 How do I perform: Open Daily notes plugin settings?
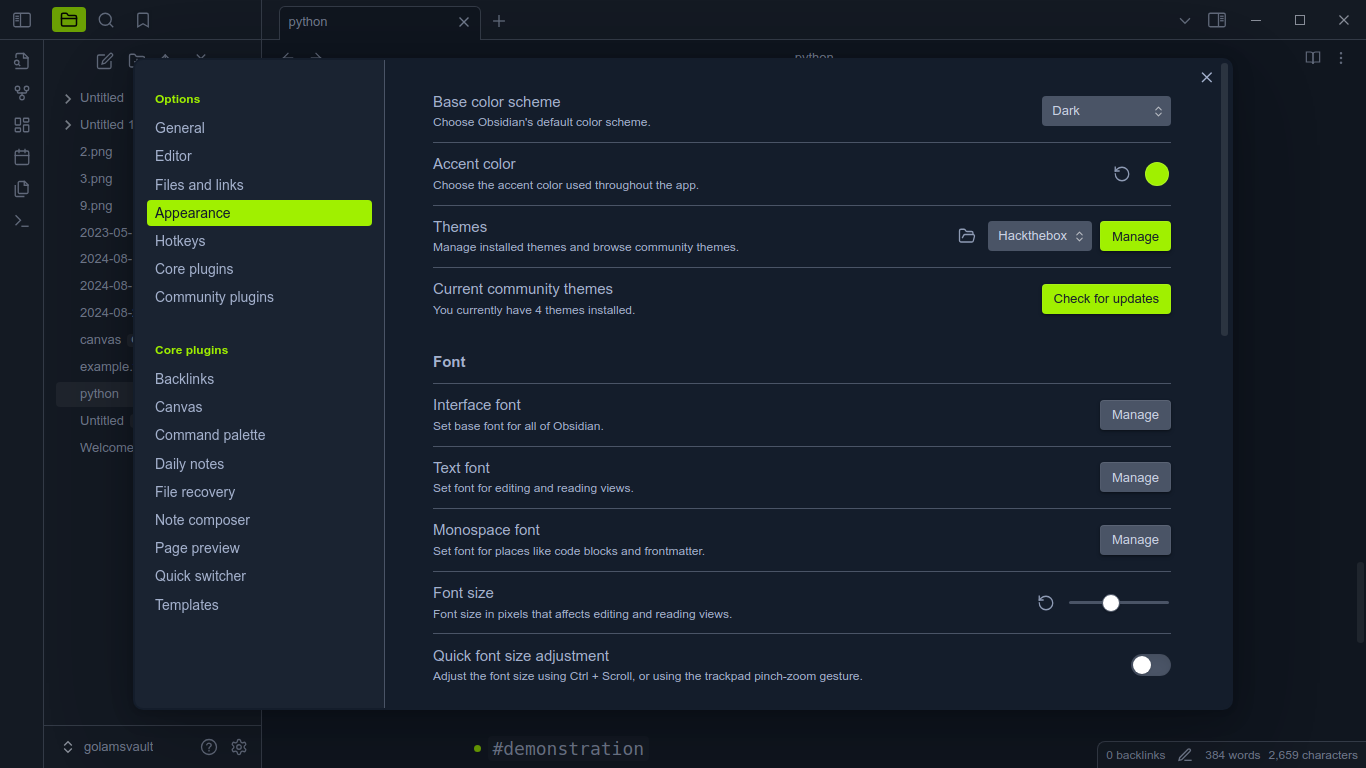click(x=259, y=464)
